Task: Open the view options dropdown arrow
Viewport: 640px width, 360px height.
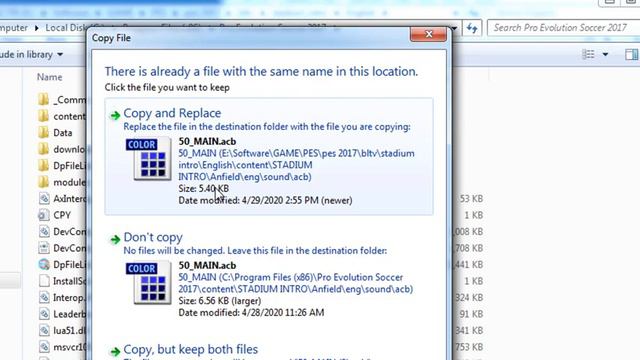Action: pos(605,54)
